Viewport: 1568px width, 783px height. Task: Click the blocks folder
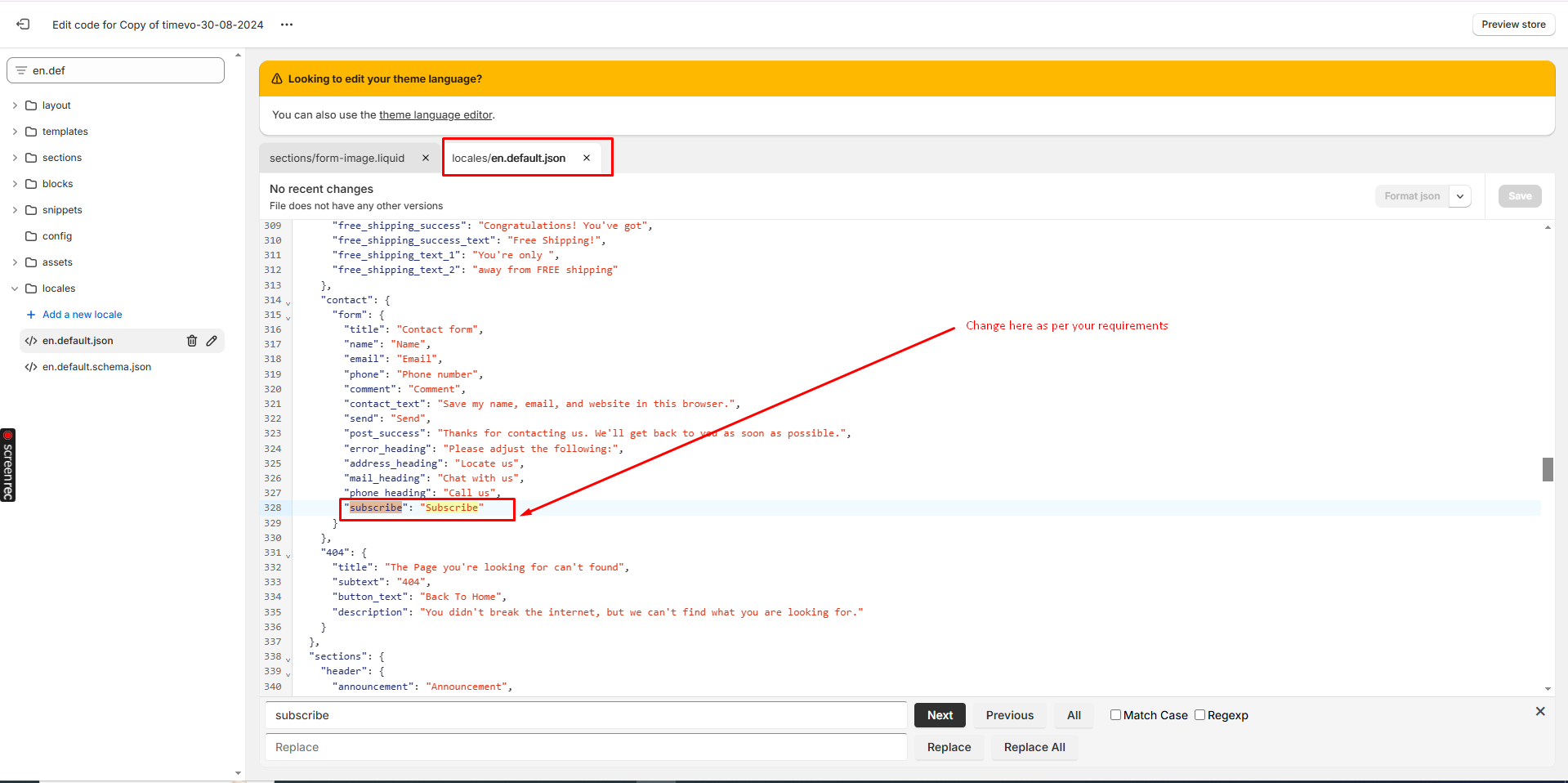57,184
